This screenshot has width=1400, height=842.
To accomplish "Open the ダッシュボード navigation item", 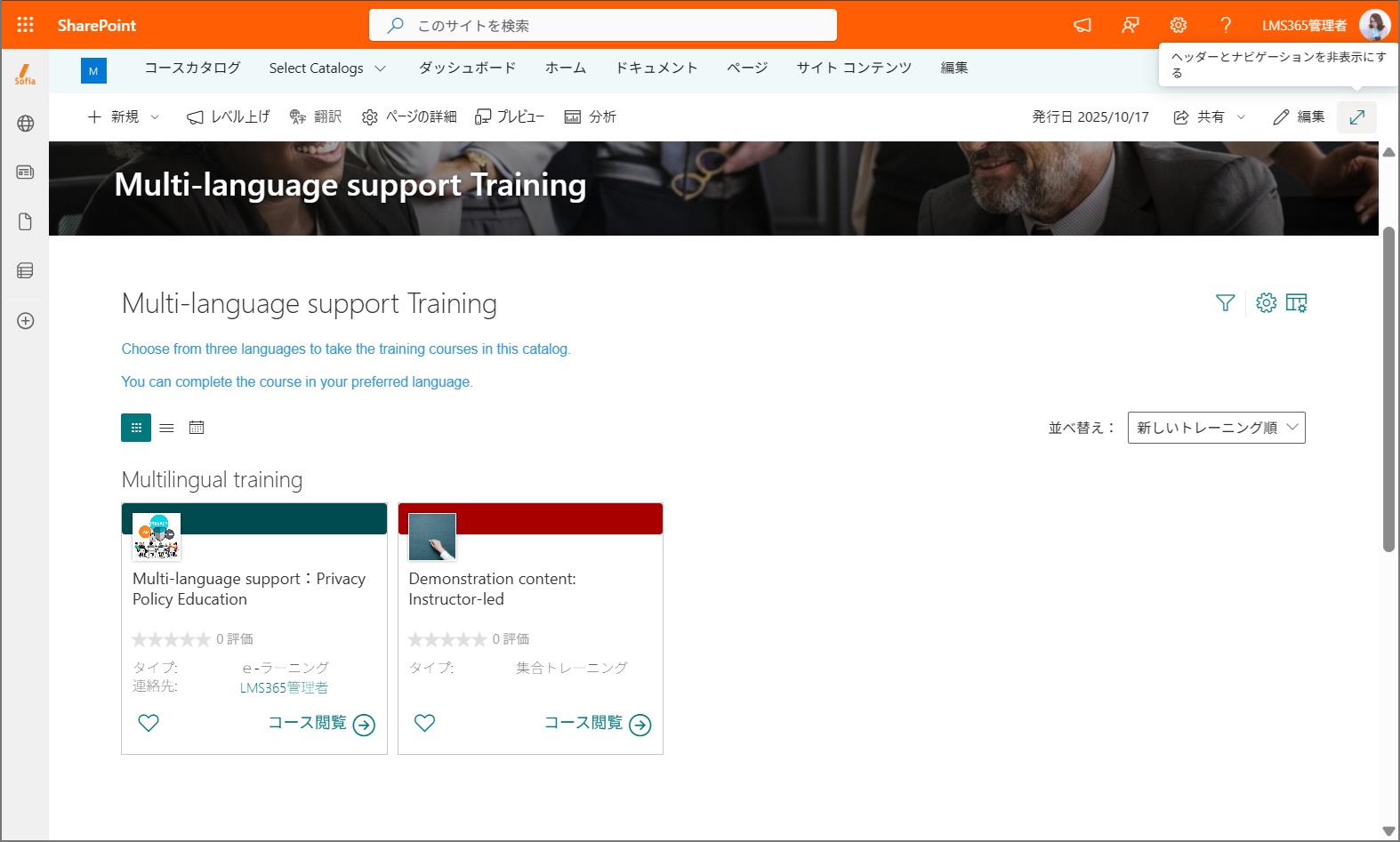I will tap(467, 68).
